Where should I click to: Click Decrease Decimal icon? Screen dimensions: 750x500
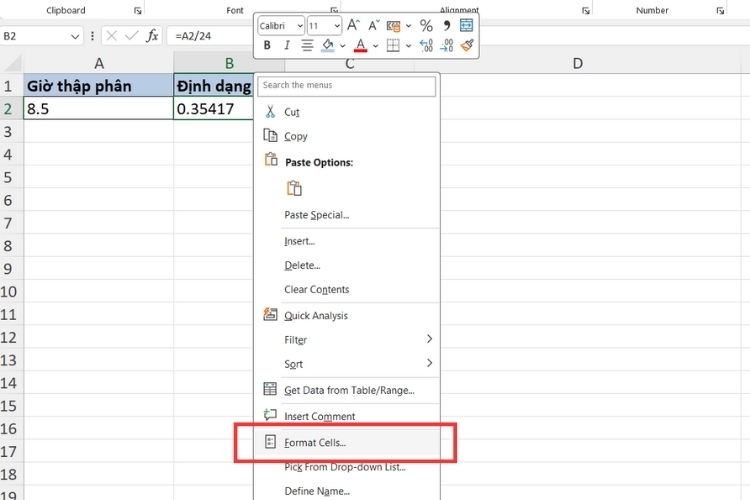(x=447, y=45)
